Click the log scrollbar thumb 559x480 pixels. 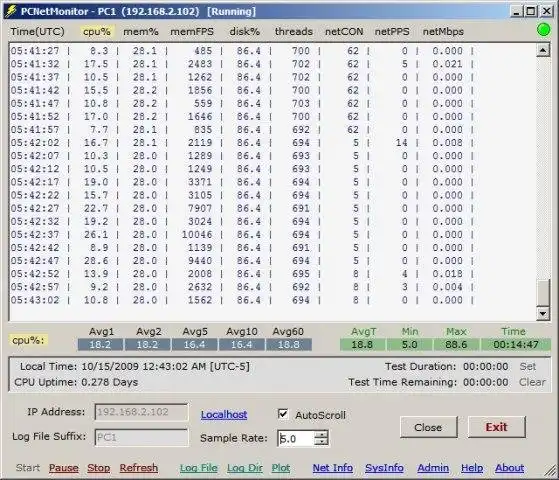pyautogui.click(x=543, y=292)
